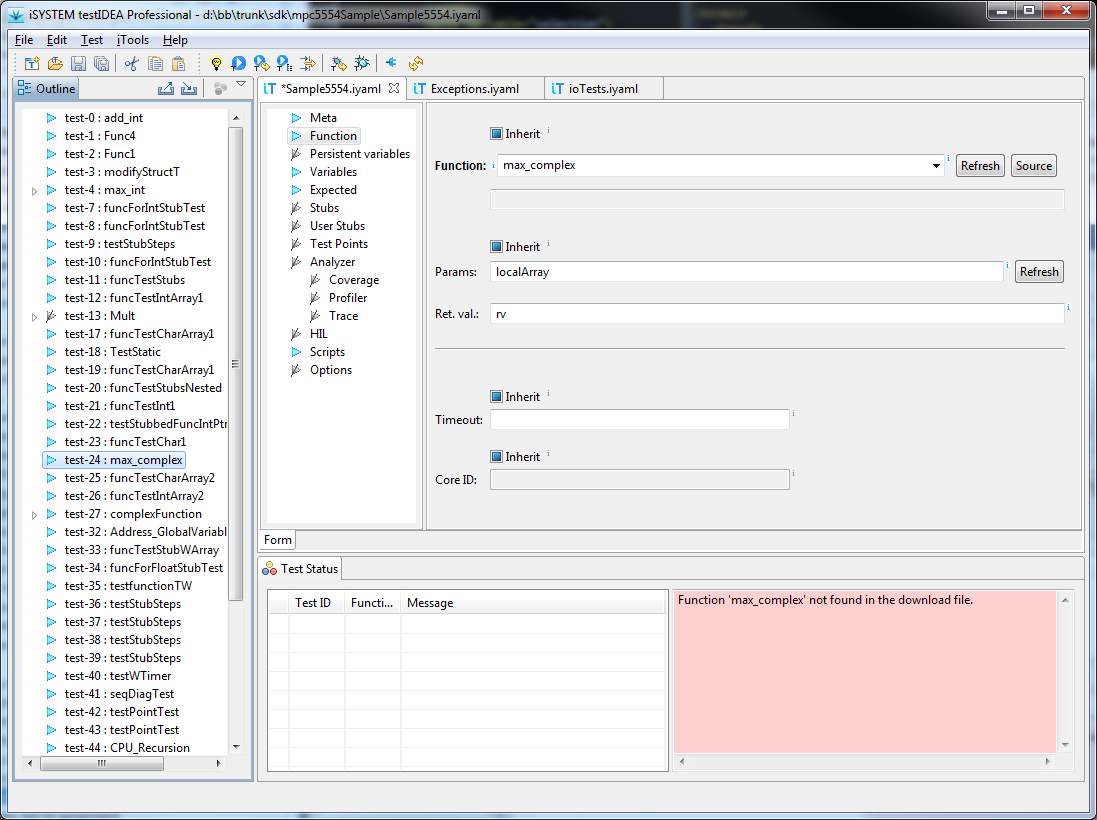Select the Test Points section
The width and height of the screenshot is (1097, 820).
point(339,244)
